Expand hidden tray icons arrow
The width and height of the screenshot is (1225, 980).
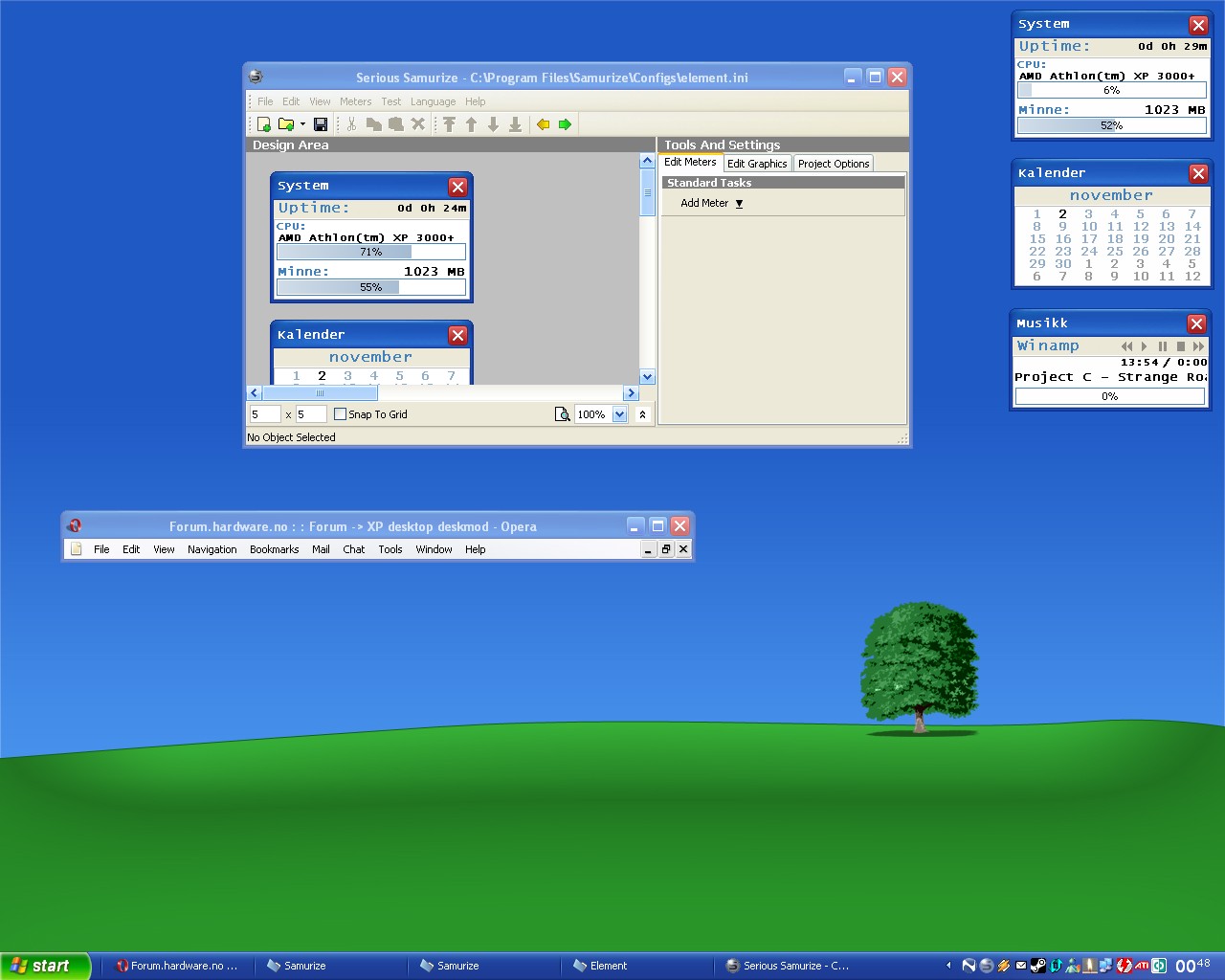tap(948, 966)
